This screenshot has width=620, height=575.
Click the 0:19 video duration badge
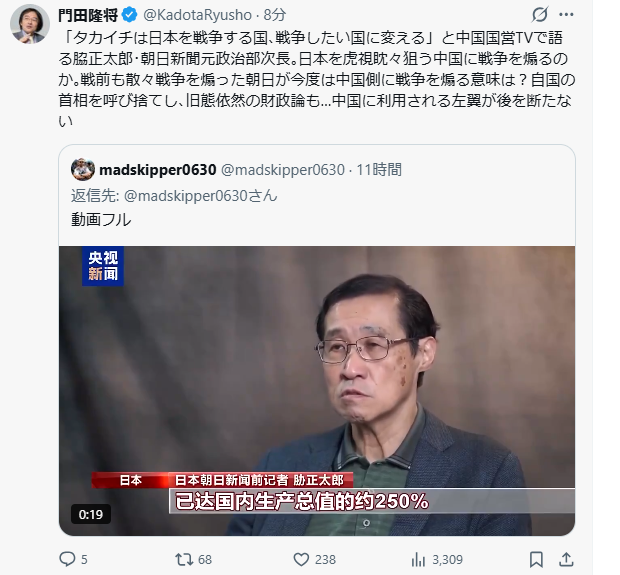[x=91, y=514]
